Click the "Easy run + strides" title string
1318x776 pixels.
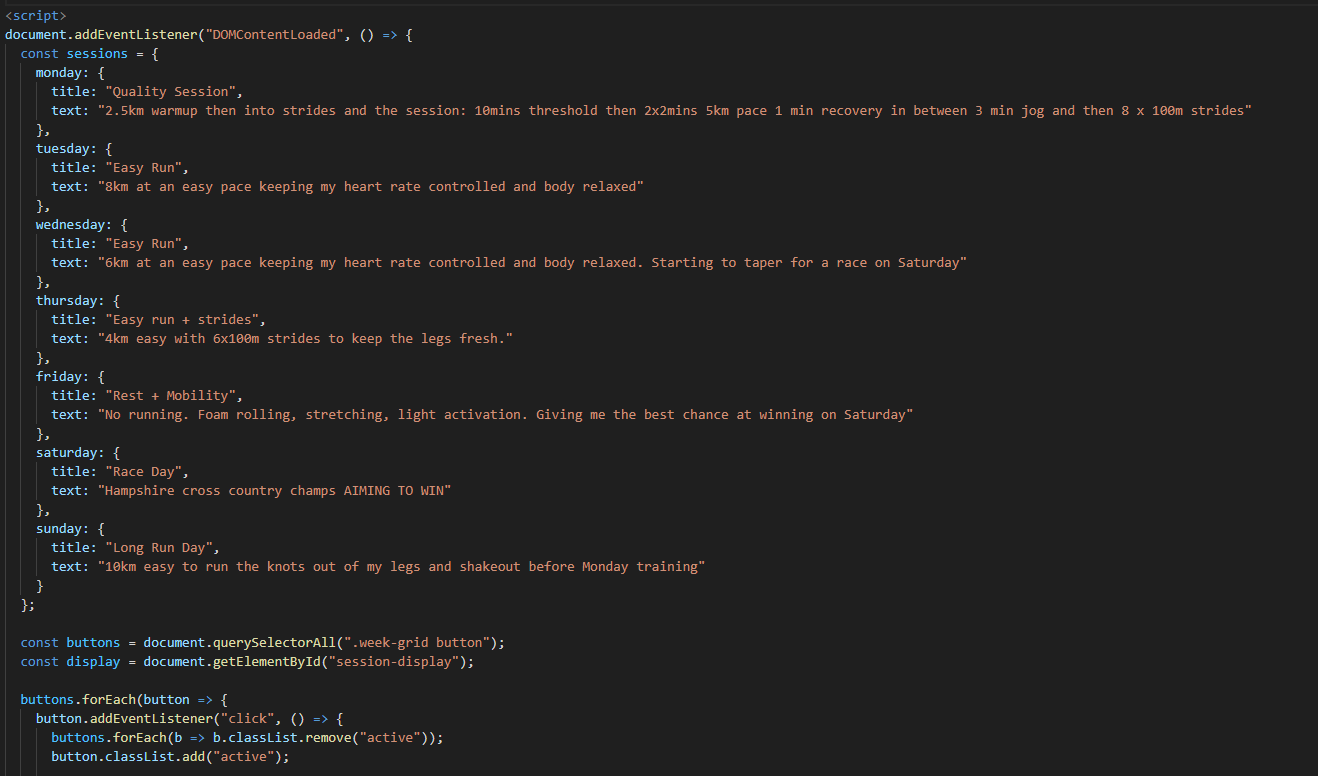click(185, 320)
